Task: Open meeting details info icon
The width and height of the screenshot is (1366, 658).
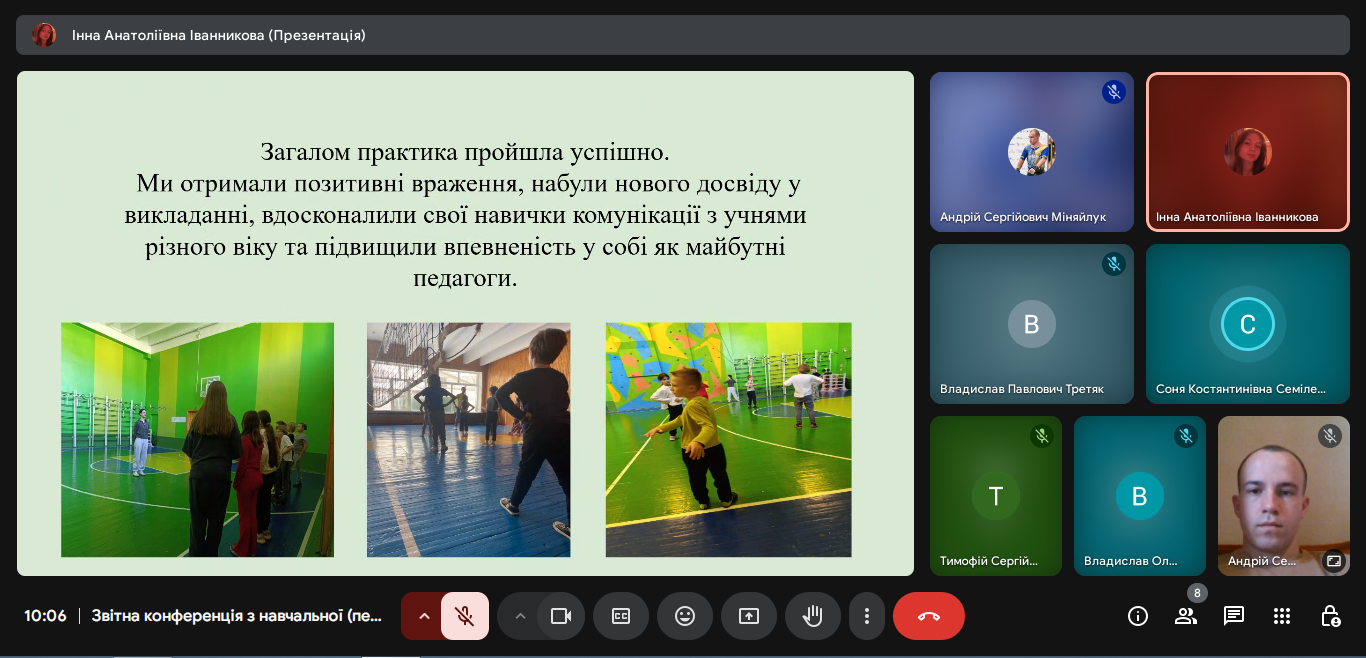Action: 1138,616
